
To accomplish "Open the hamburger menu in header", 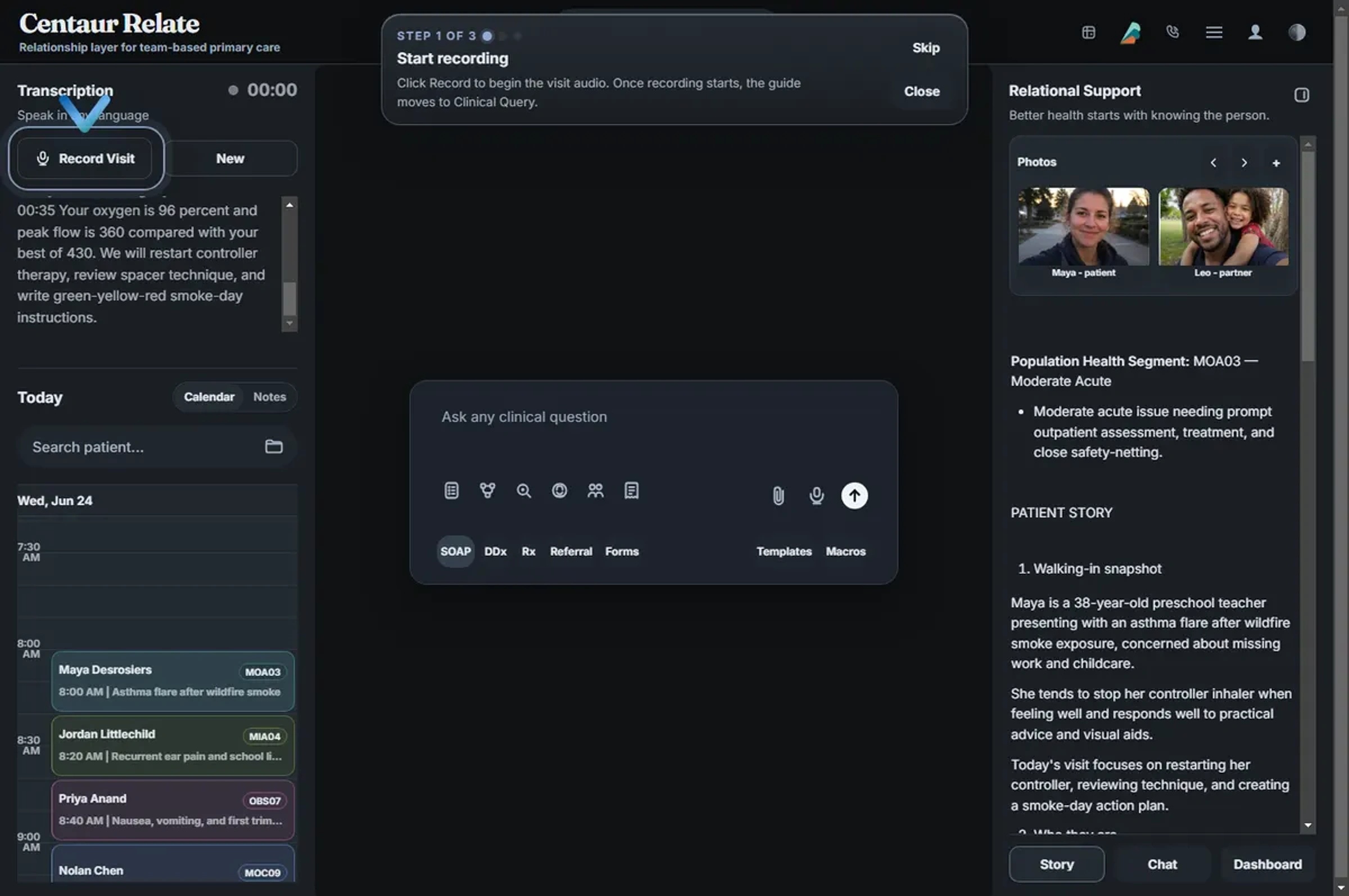I will pos(1214,33).
